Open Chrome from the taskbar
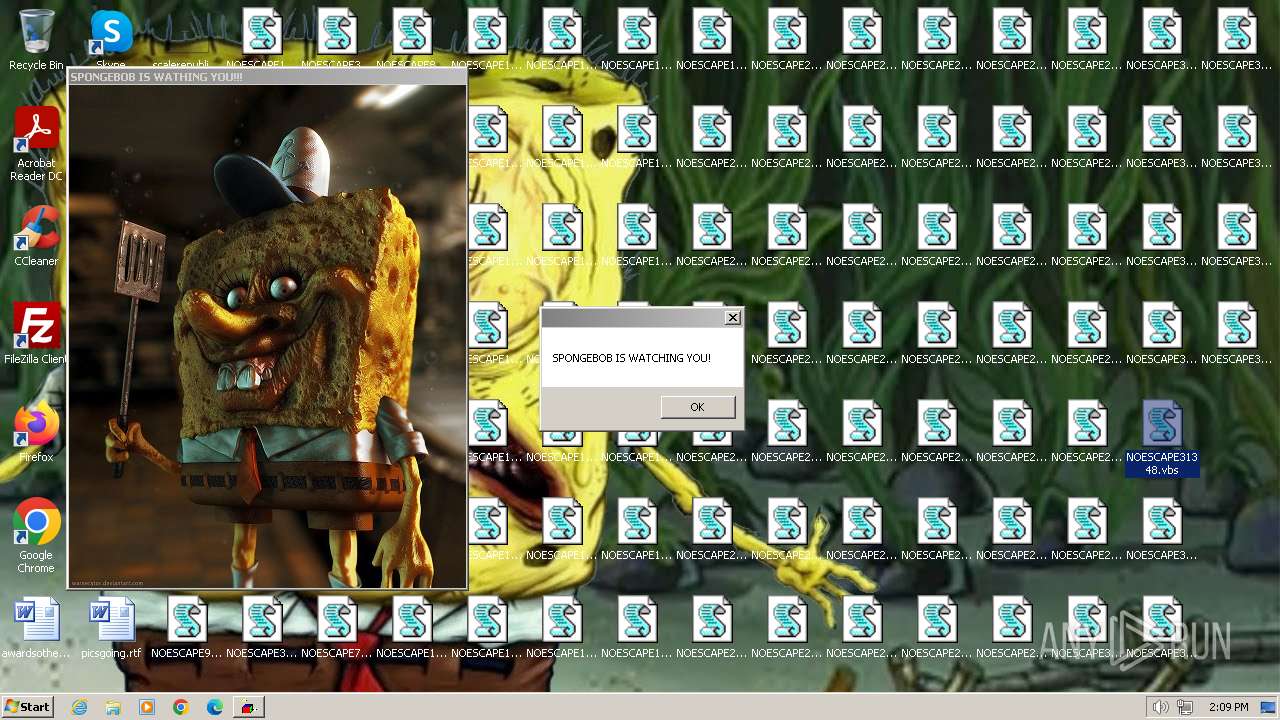Image resolution: width=1280 pixels, height=720 pixels. click(181, 707)
